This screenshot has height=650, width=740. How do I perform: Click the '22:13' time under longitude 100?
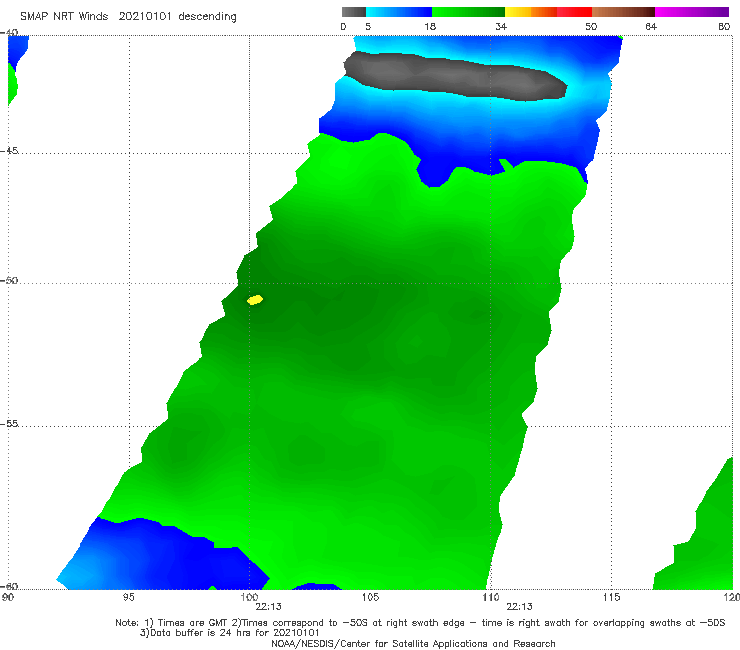[x=268, y=607]
